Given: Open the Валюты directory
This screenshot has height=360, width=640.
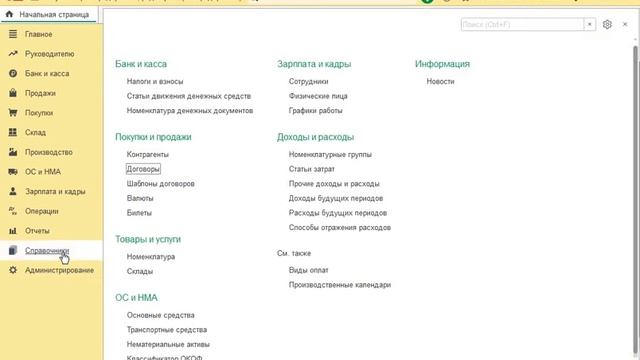Looking at the screenshot, I should (140, 198).
